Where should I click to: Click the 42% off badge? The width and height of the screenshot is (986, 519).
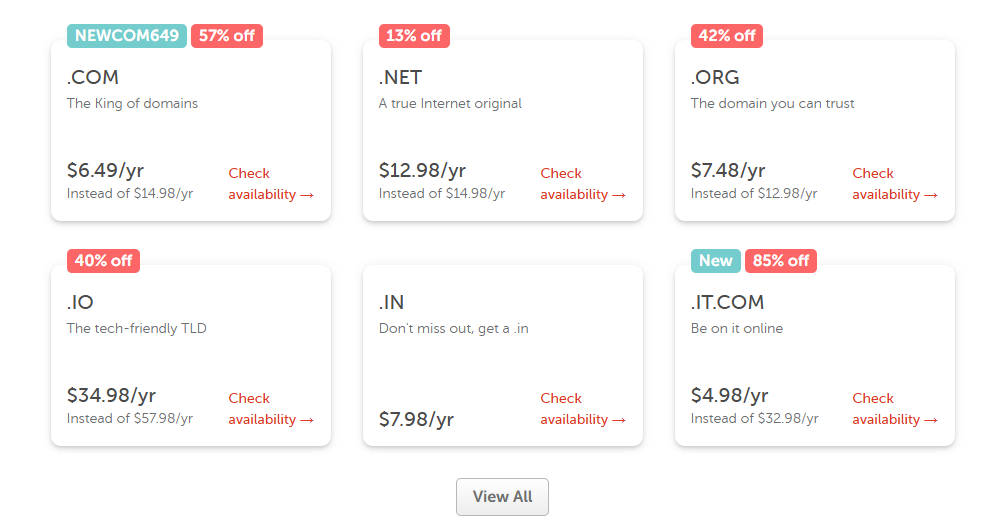[x=727, y=36]
